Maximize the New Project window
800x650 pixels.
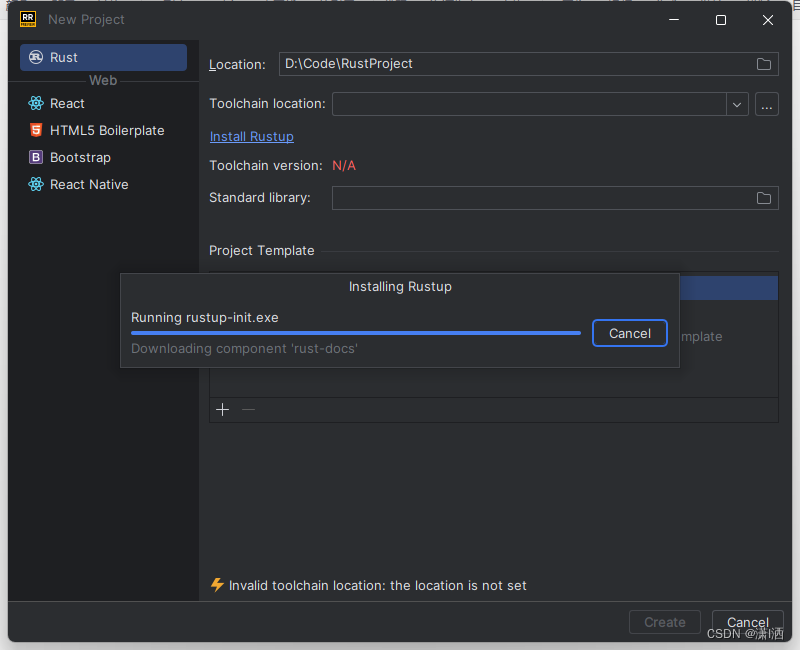click(x=721, y=20)
